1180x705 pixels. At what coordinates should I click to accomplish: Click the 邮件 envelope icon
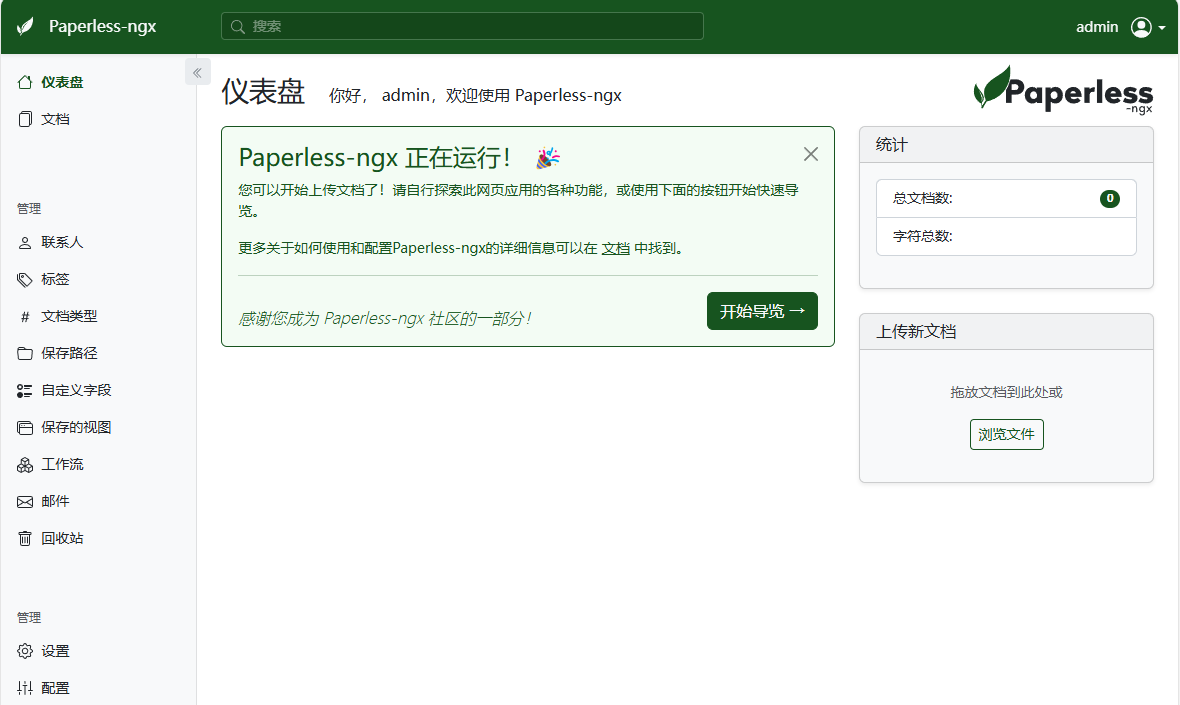25,502
